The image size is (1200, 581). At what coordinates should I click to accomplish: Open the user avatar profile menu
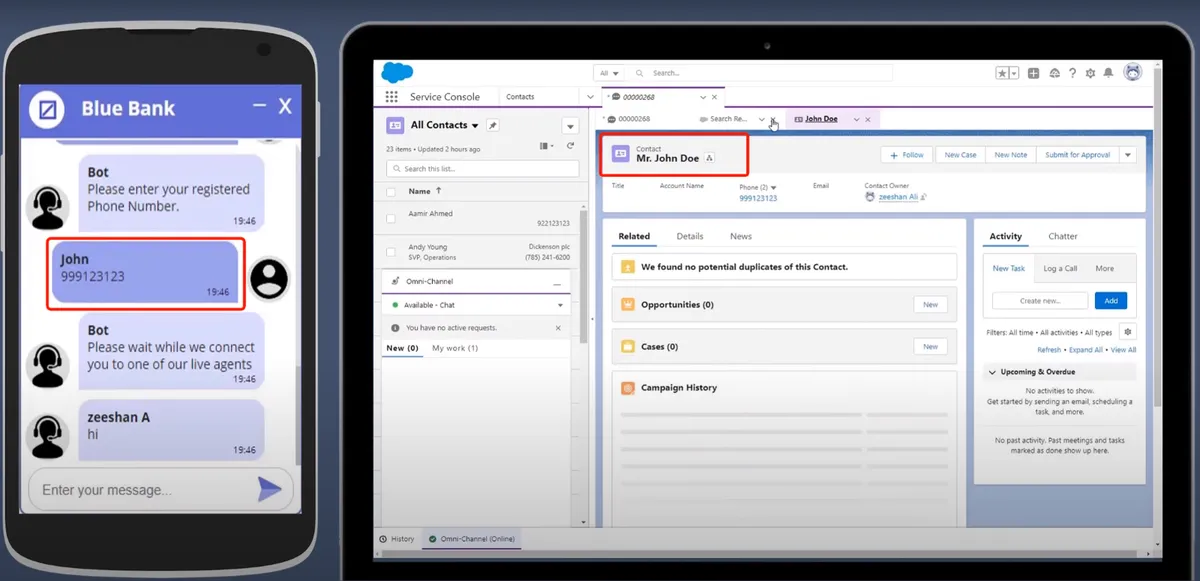(x=1132, y=72)
